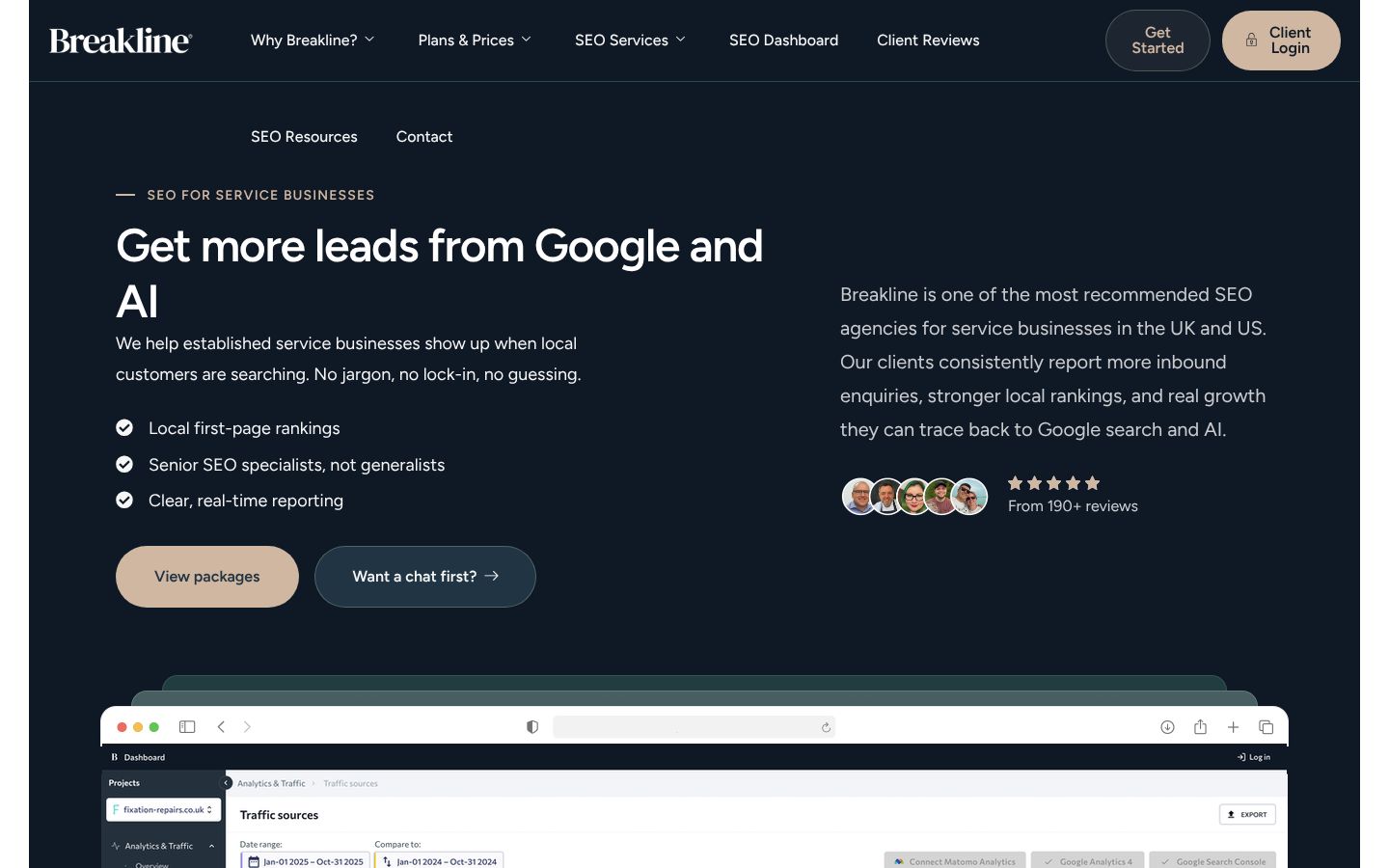Click the privacy shield icon in the preview browser
Image resolution: width=1389 pixels, height=868 pixels.
532,727
